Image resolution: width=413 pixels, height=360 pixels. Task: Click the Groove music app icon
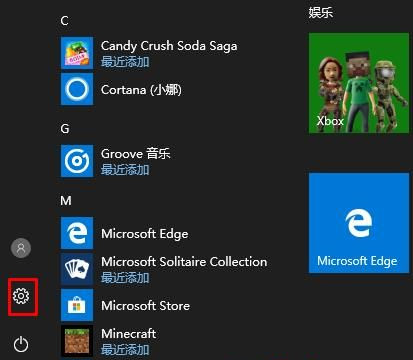pyautogui.click(x=77, y=161)
